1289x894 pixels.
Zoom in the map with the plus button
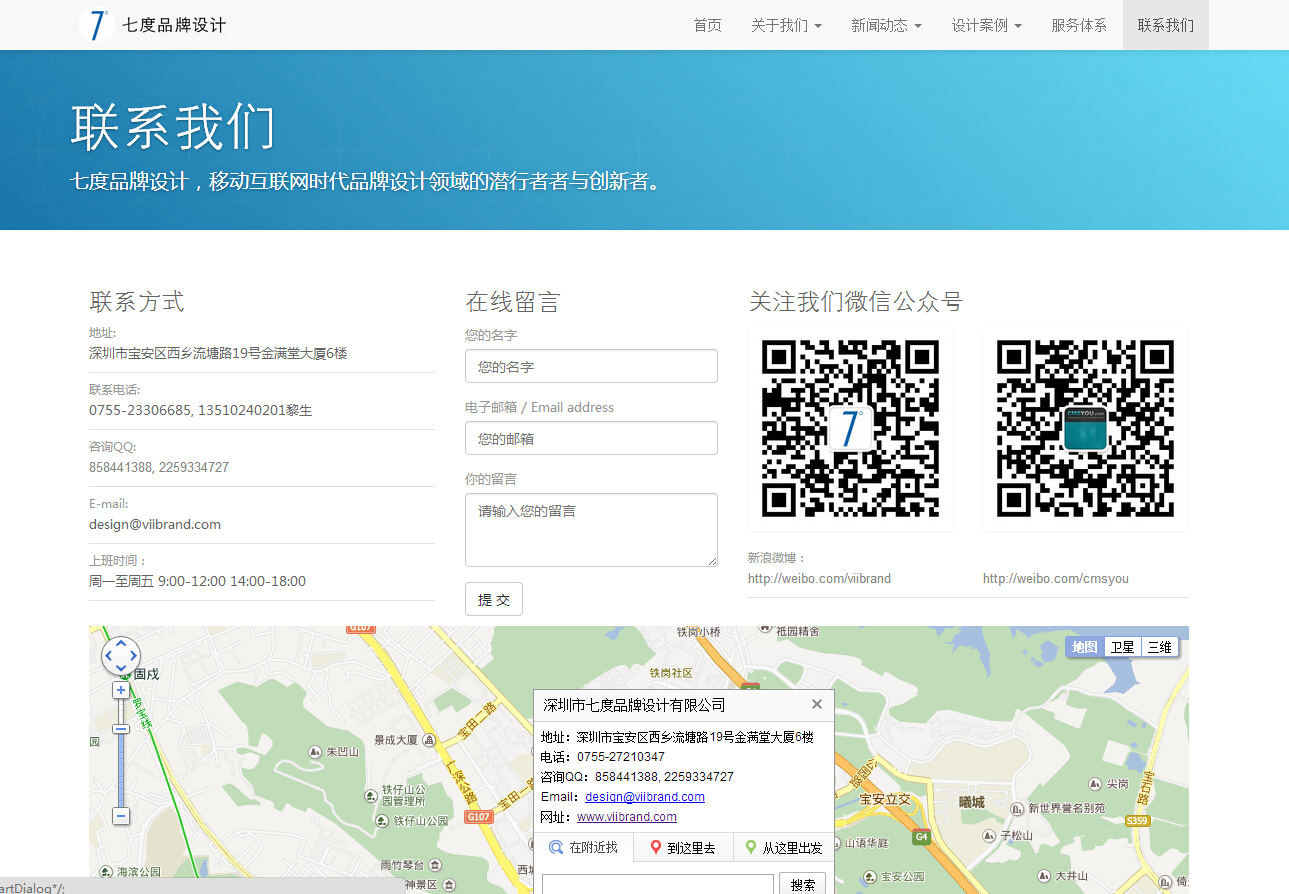click(121, 690)
